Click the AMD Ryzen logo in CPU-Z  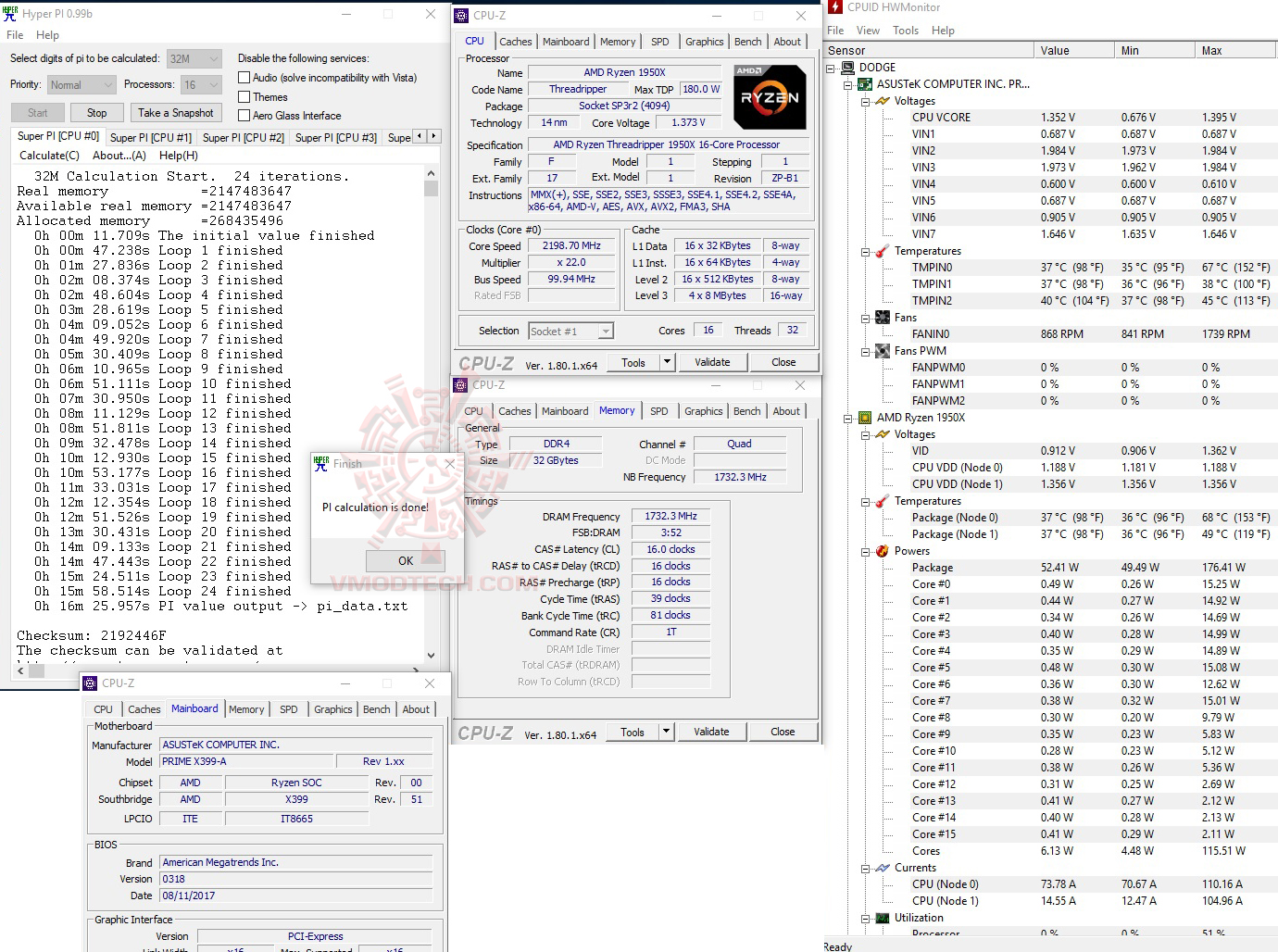point(769,96)
